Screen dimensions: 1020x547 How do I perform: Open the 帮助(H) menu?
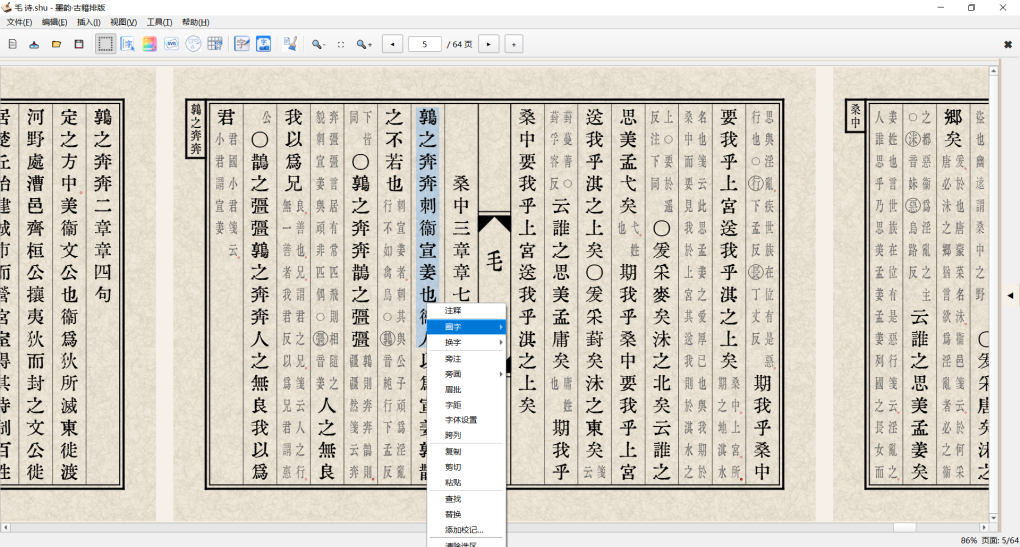(195, 22)
